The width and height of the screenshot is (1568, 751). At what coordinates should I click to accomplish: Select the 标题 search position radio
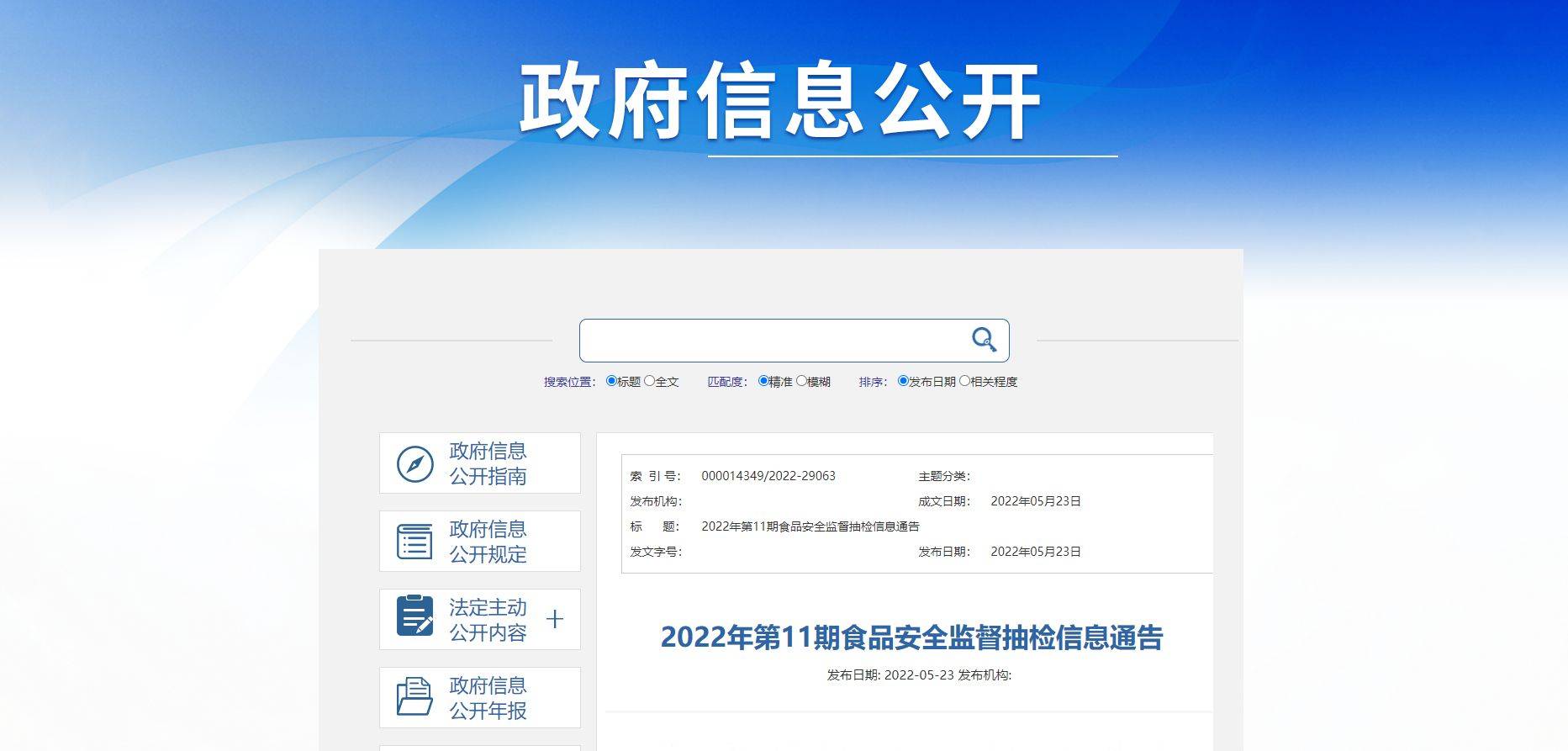click(x=611, y=381)
